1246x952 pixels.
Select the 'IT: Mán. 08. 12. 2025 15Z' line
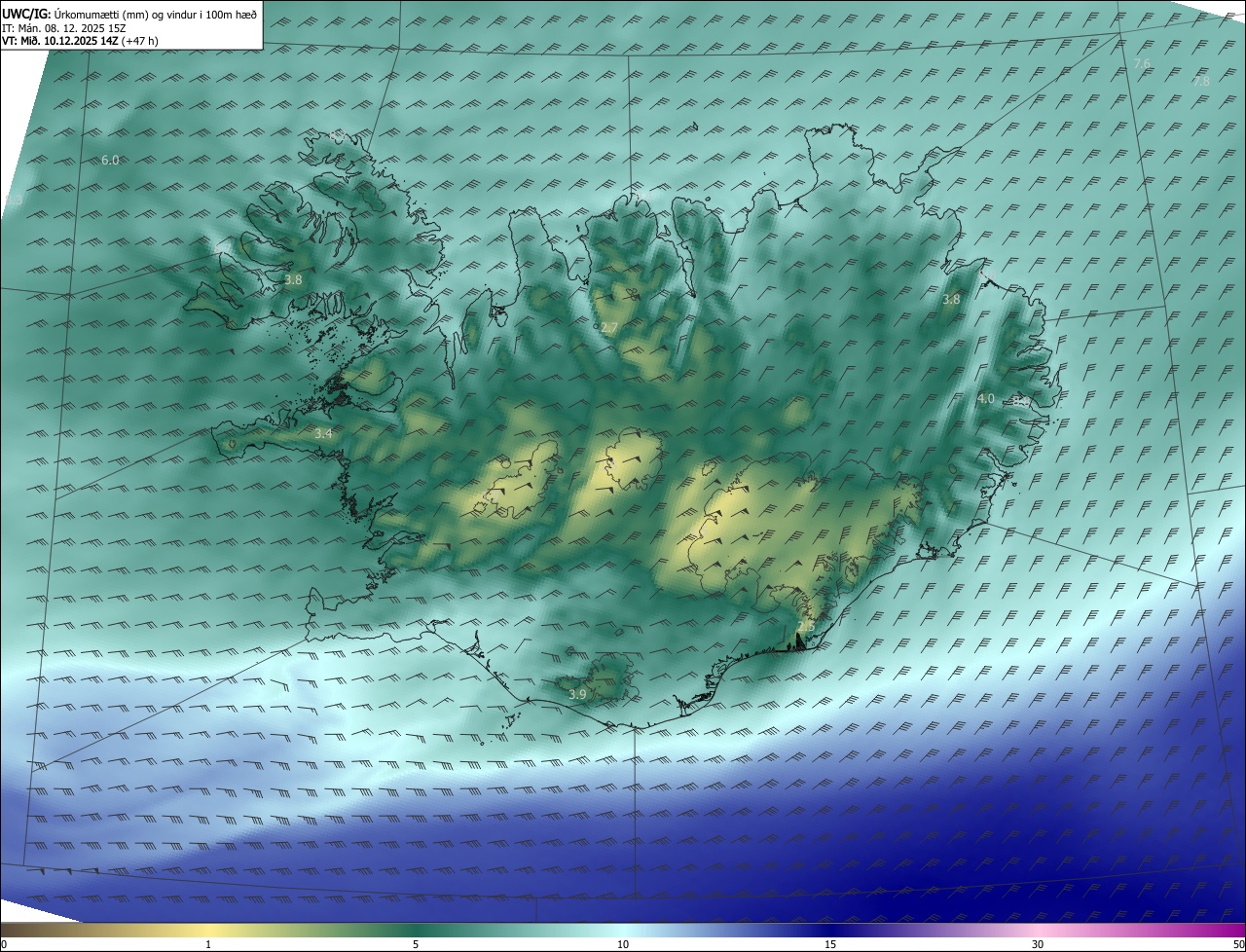pyautogui.click(x=64, y=28)
